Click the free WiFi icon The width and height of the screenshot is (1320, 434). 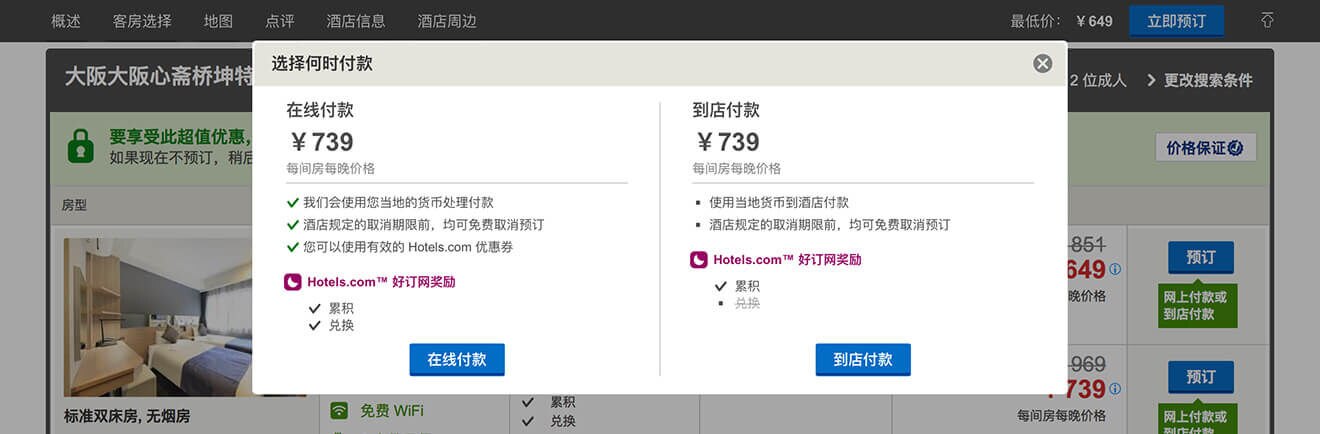pyautogui.click(x=340, y=410)
